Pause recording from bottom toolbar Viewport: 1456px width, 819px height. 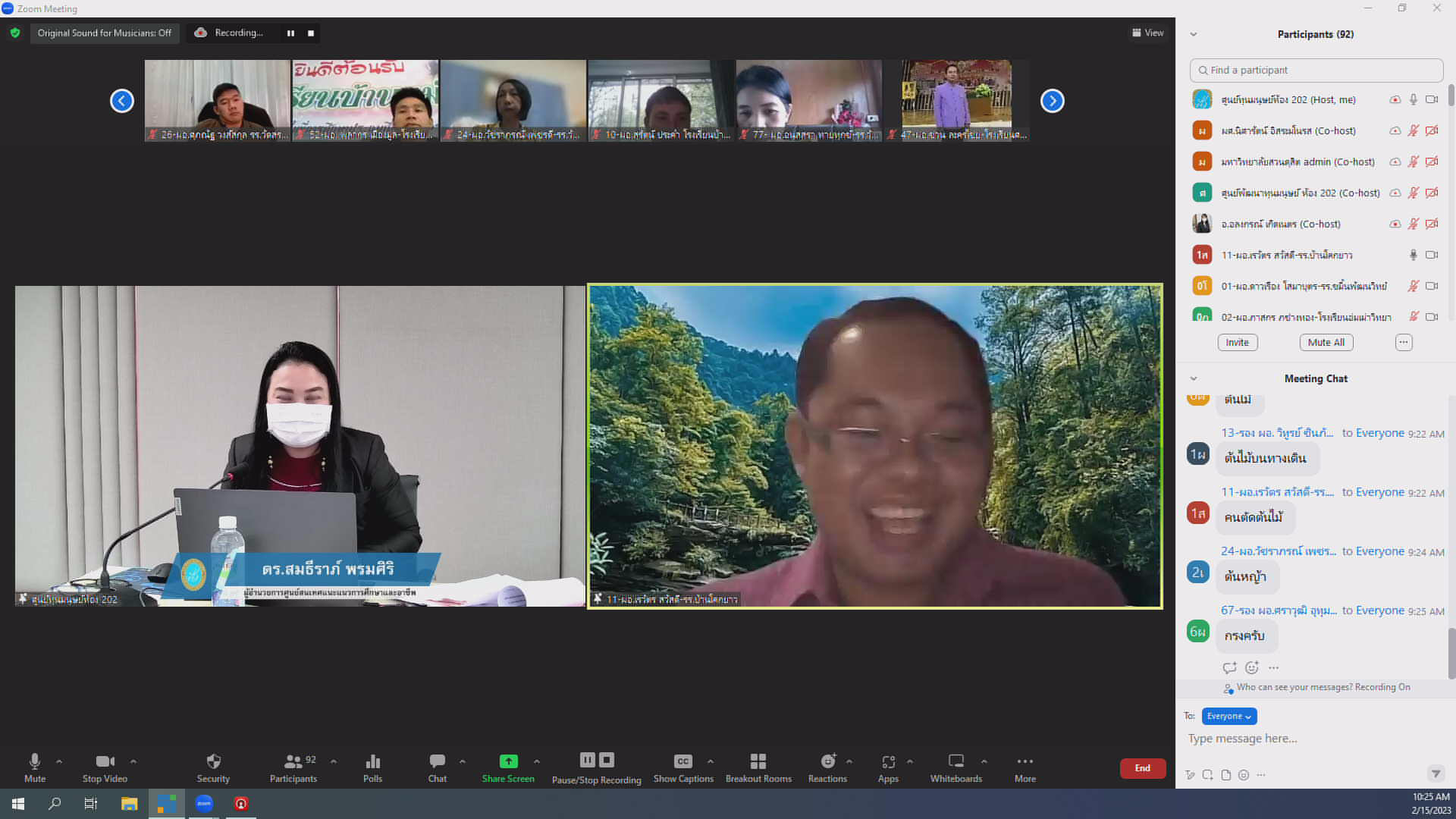[588, 759]
